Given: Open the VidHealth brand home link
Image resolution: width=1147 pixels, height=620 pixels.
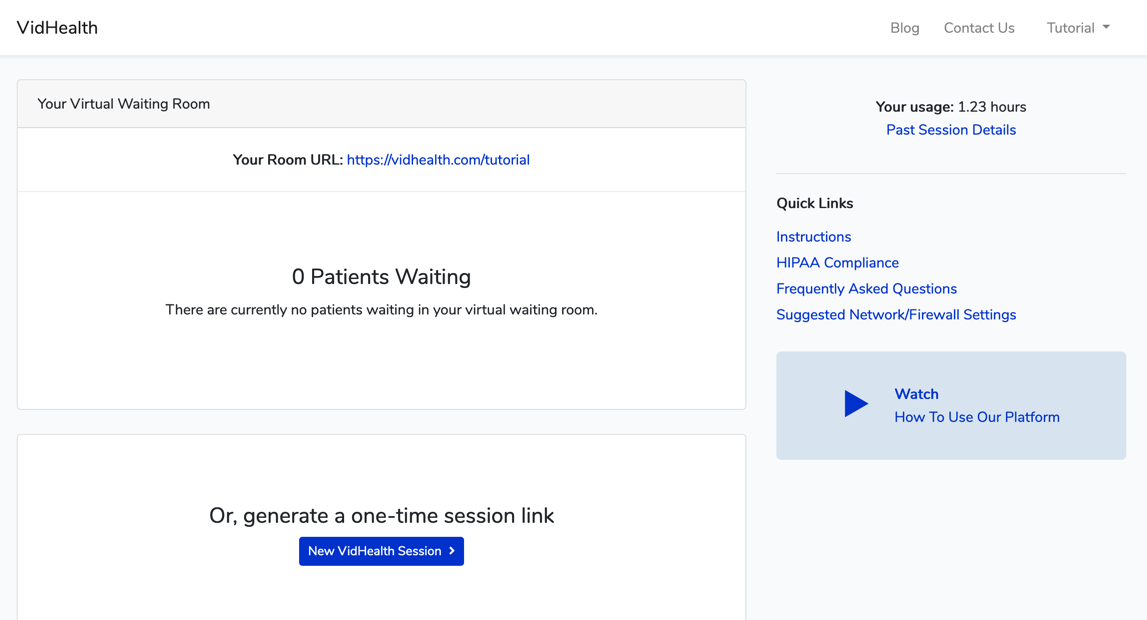Looking at the screenshot, I should pos(57,28).
